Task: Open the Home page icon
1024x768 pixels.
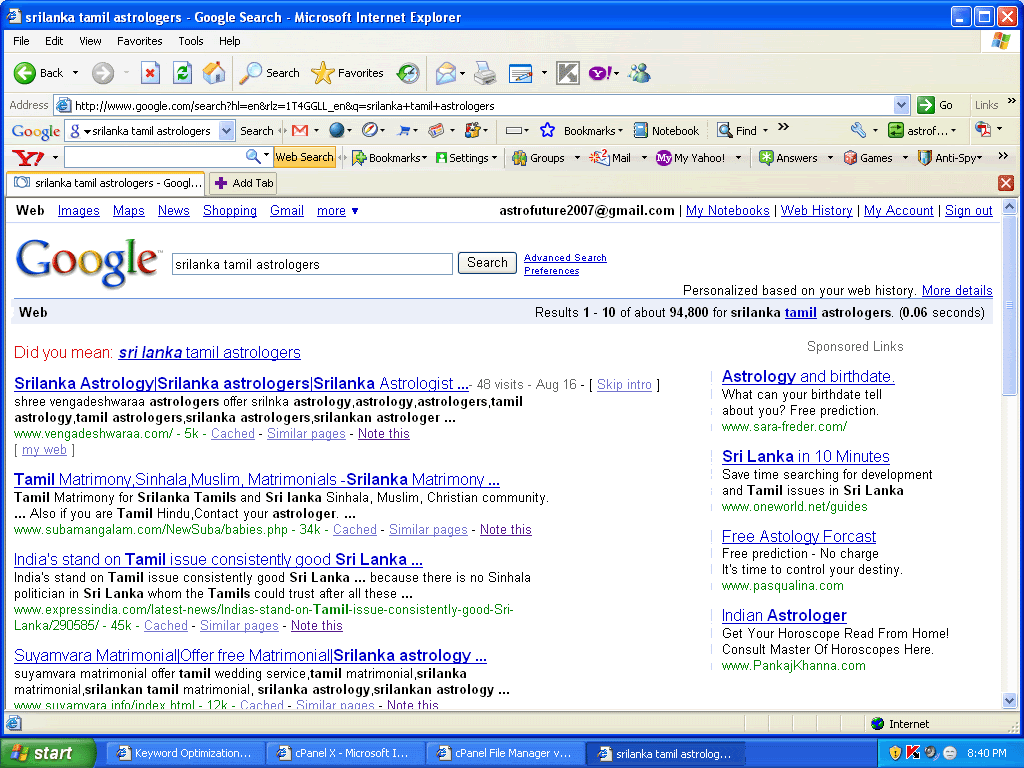Action: (x=214, y=72)
